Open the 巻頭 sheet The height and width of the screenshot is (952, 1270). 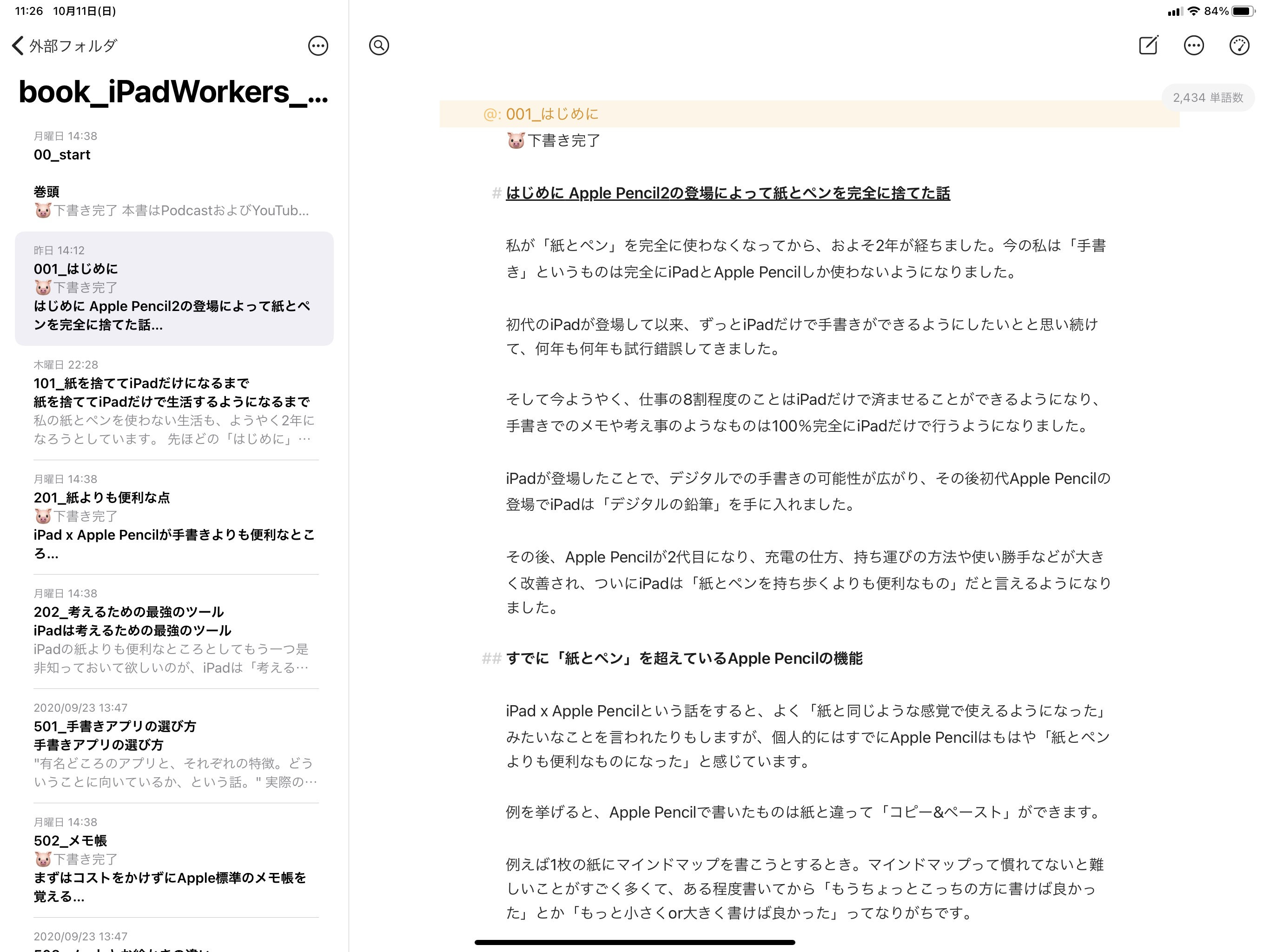click(174, 201)
